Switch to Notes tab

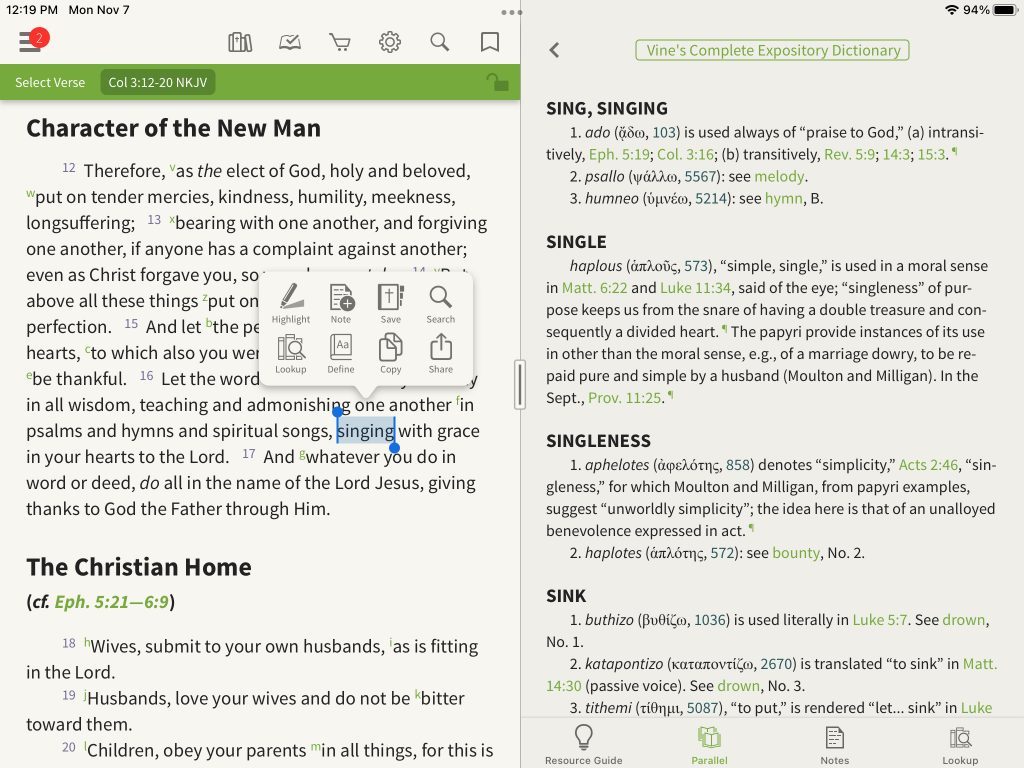click(x=835, y=744)
